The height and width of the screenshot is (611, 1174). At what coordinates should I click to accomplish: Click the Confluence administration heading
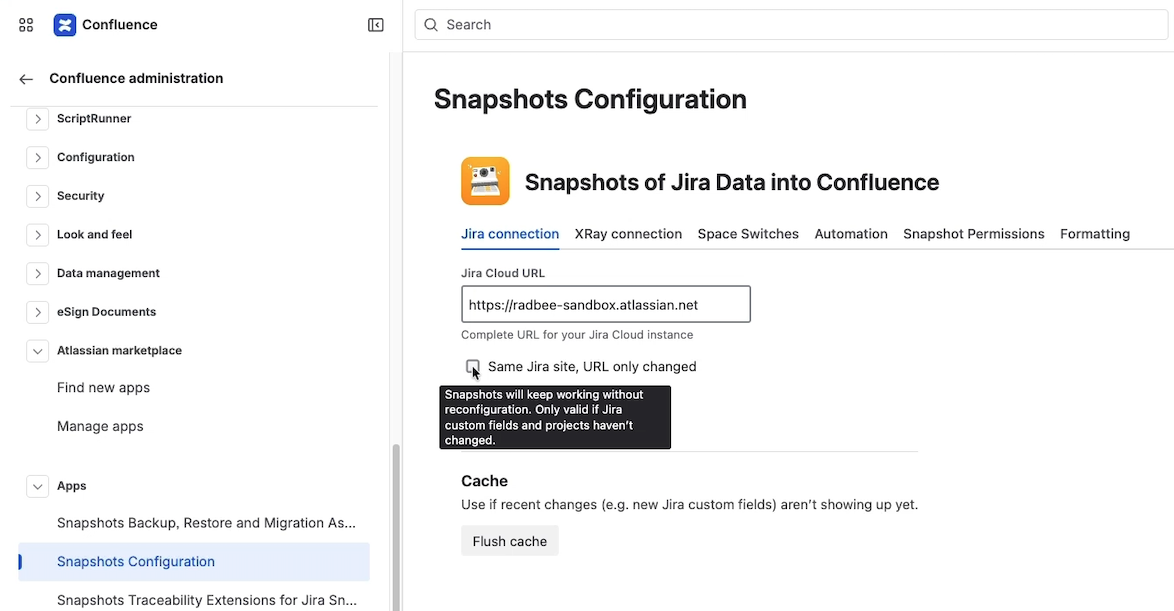coord(136,79)
